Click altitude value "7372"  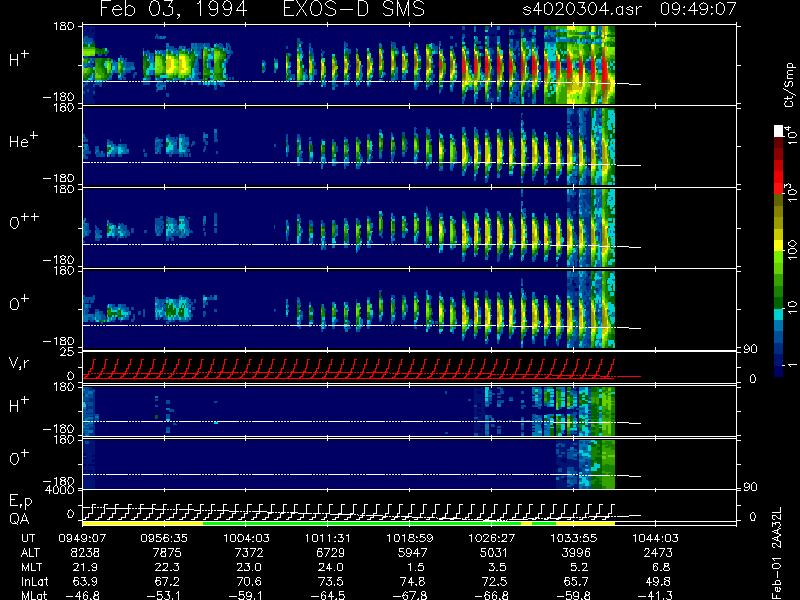pos(249,553)
